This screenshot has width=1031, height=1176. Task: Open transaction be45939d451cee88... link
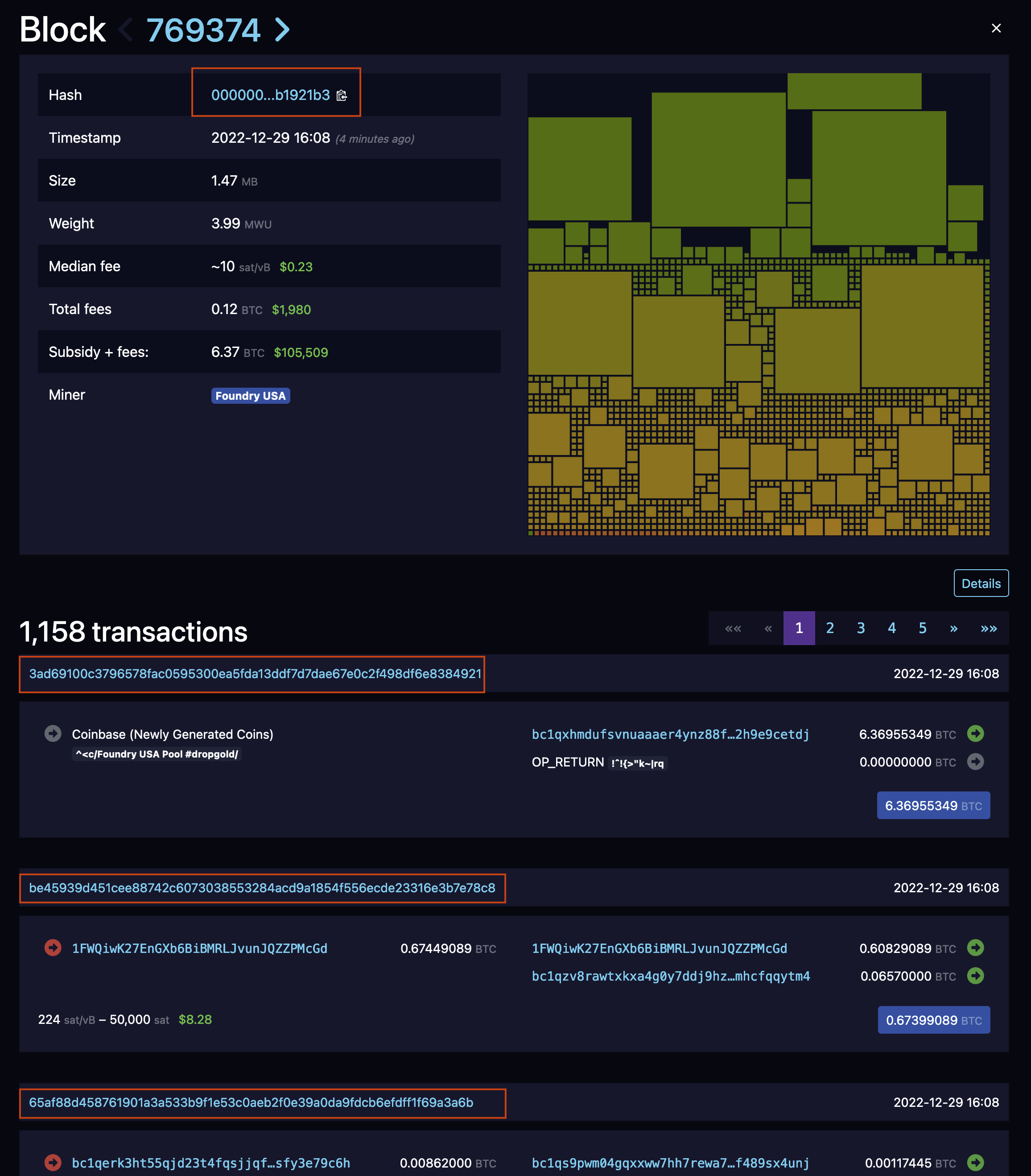pyautogui.click(x=262, y=888)
